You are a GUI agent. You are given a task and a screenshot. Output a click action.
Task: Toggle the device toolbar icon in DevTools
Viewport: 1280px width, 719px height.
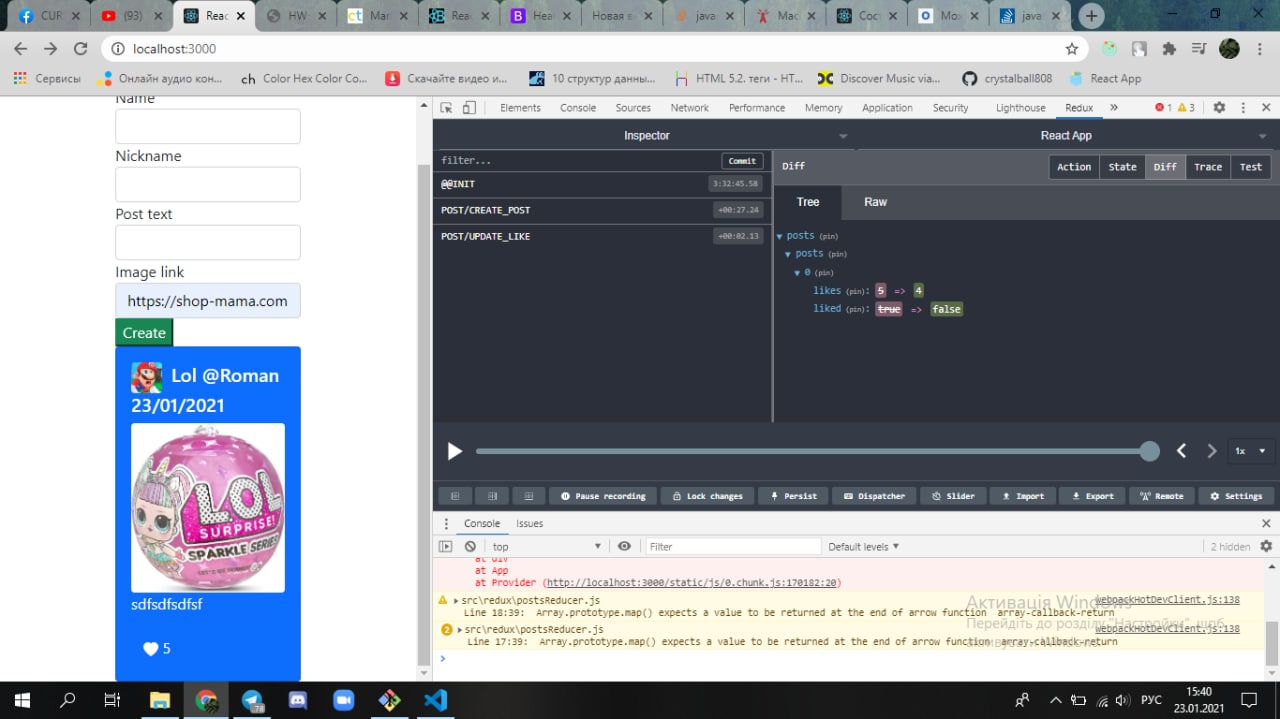(x=468, y=108)
